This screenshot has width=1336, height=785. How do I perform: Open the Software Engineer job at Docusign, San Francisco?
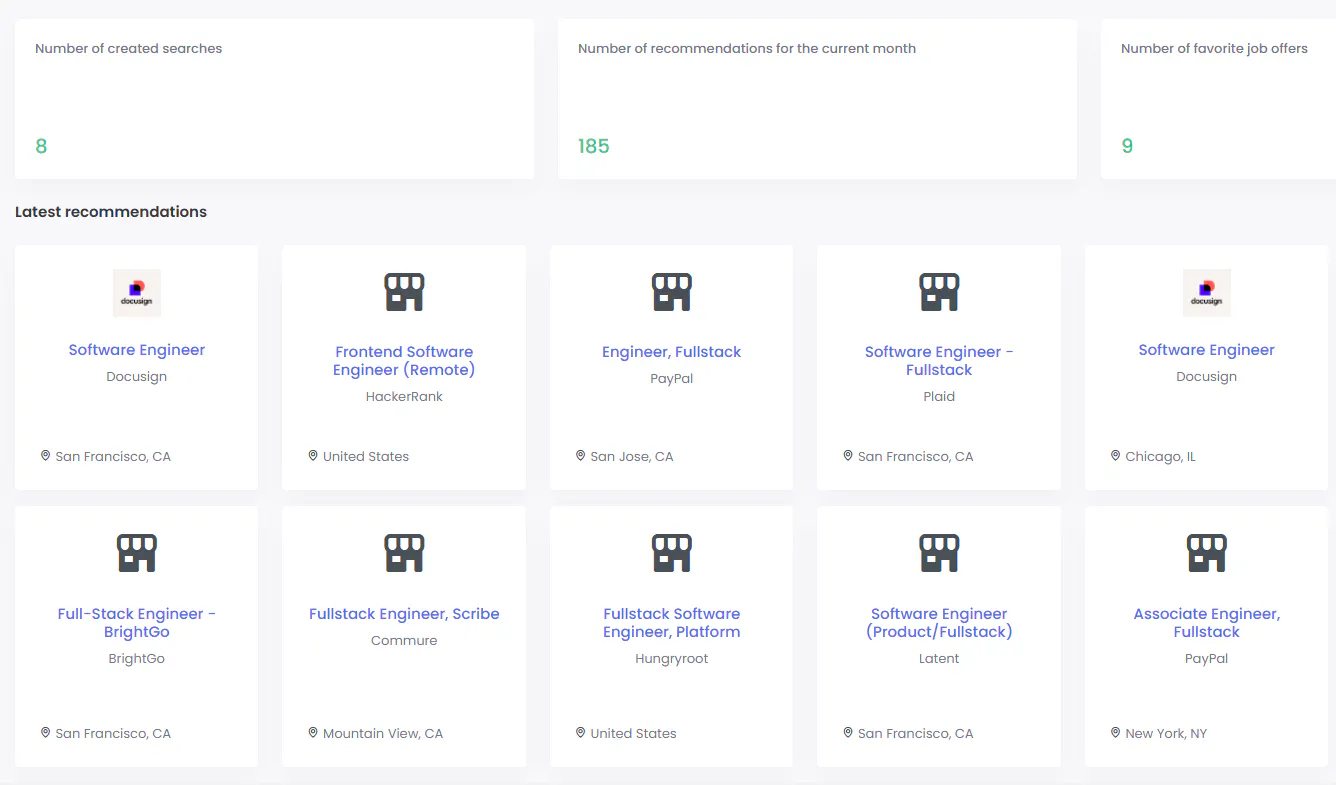[x=137, y=350]
